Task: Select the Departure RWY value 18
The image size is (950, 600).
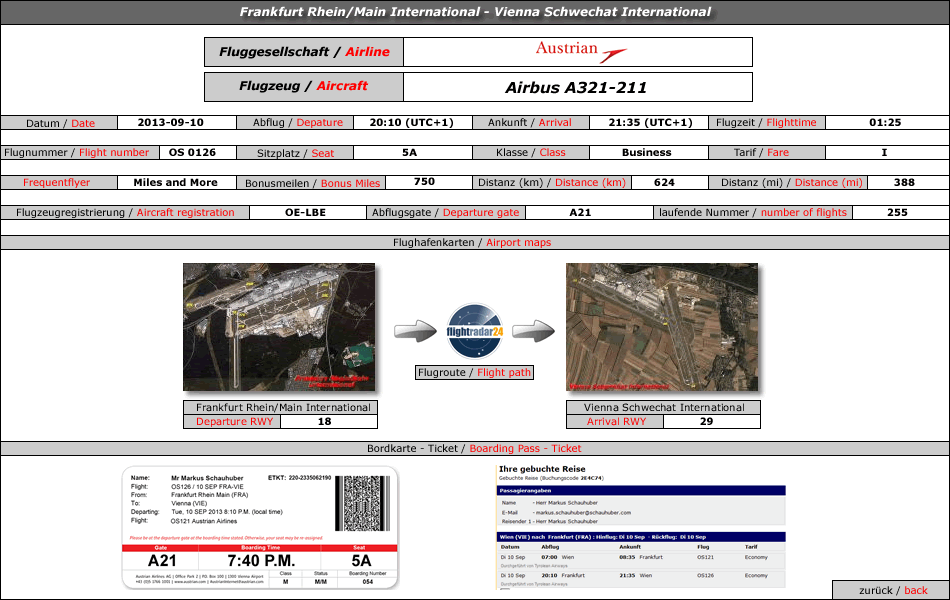Action: (x=323, y=422)
